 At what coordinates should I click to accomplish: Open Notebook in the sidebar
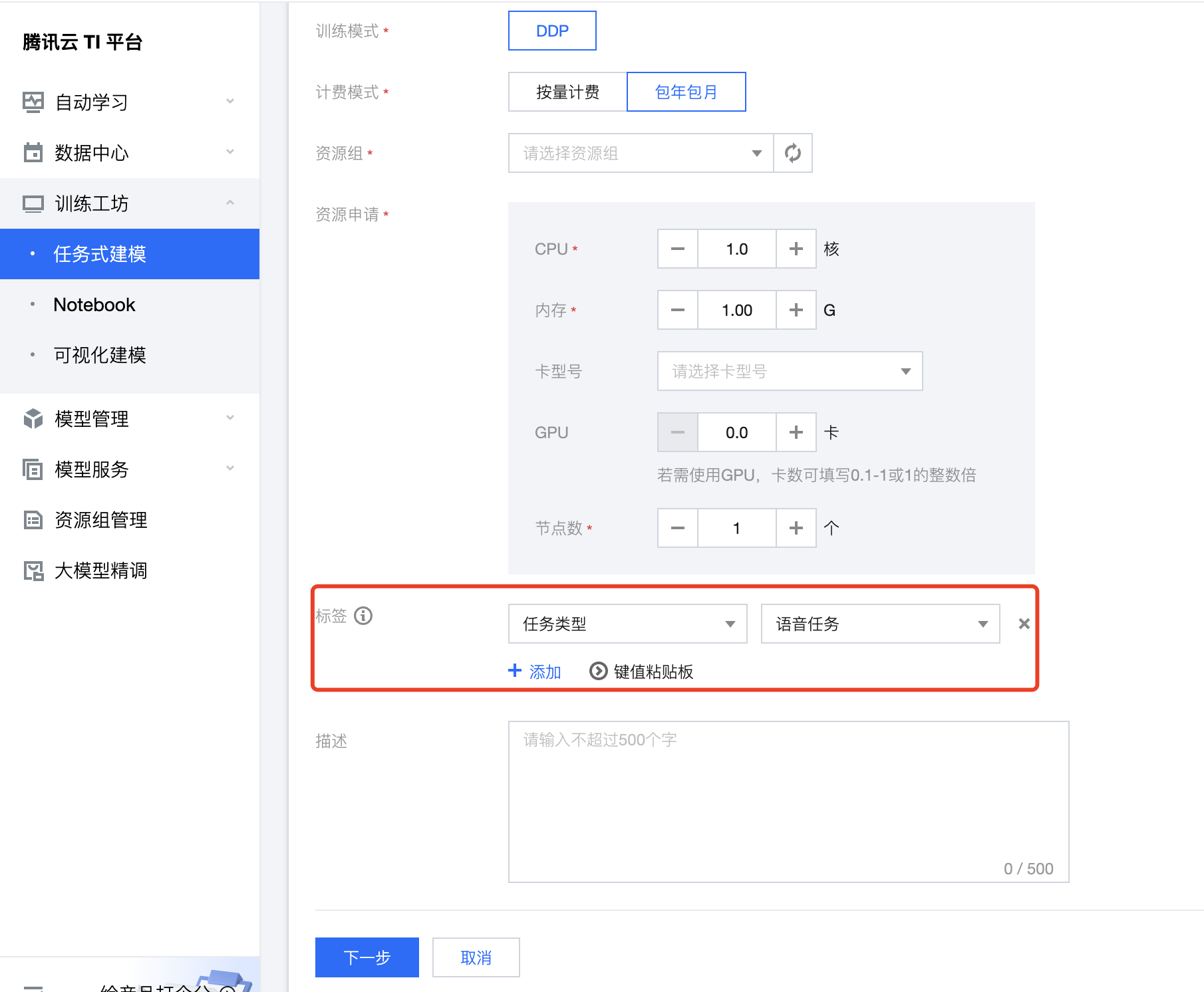pos(94,305)
